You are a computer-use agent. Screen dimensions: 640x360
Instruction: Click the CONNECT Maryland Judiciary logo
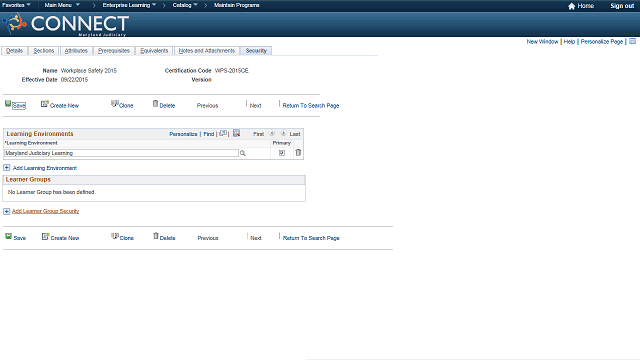(x=66, y=24)
